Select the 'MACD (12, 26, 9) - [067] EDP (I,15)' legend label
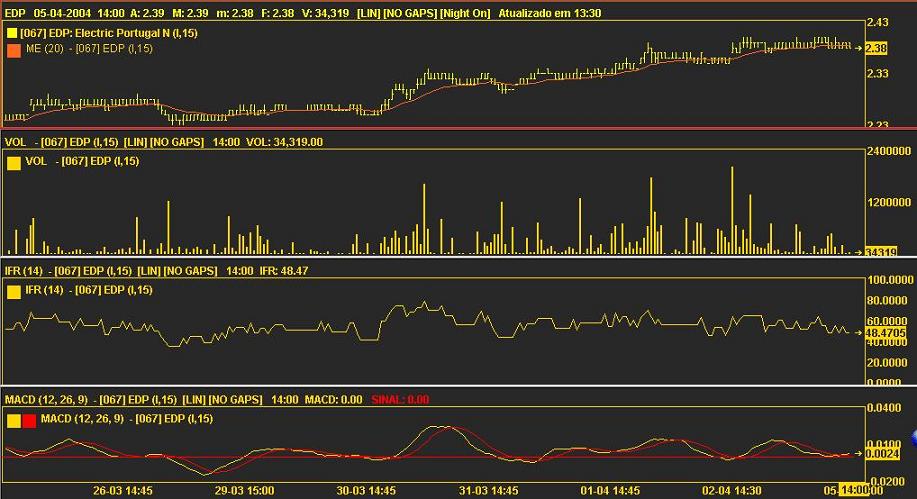This screenshot has height=499, width=917. pos(127,418)
